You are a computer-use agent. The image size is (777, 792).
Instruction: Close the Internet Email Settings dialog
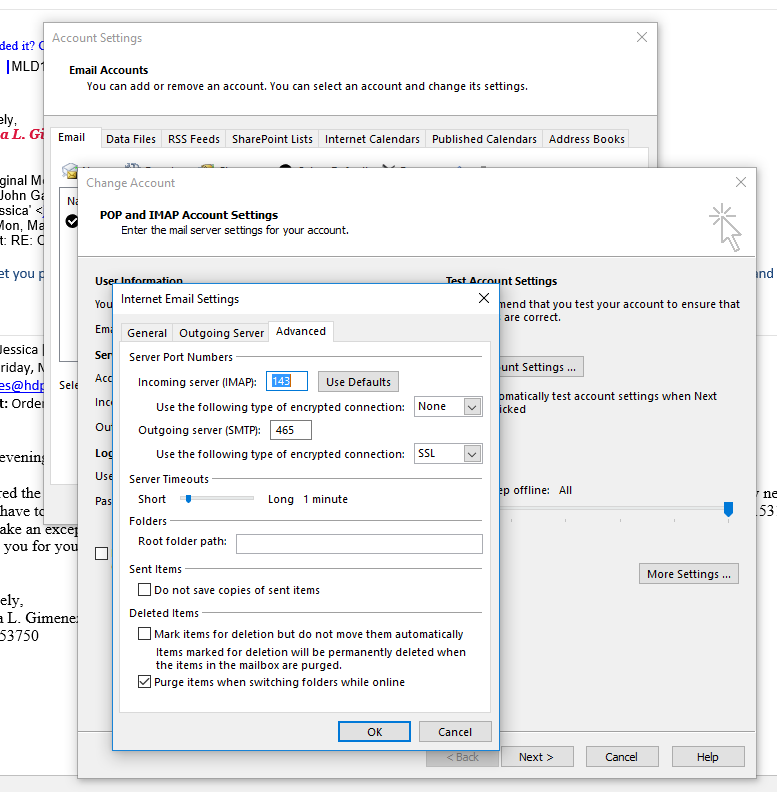click(483, 299)
